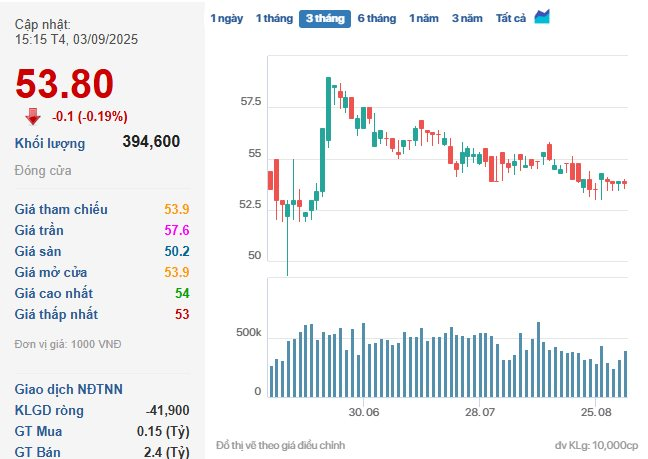Screen dimensions: 648x459
Task: Click the Khối lượng volume value 394,600
Action: click(x=151, y=142)
